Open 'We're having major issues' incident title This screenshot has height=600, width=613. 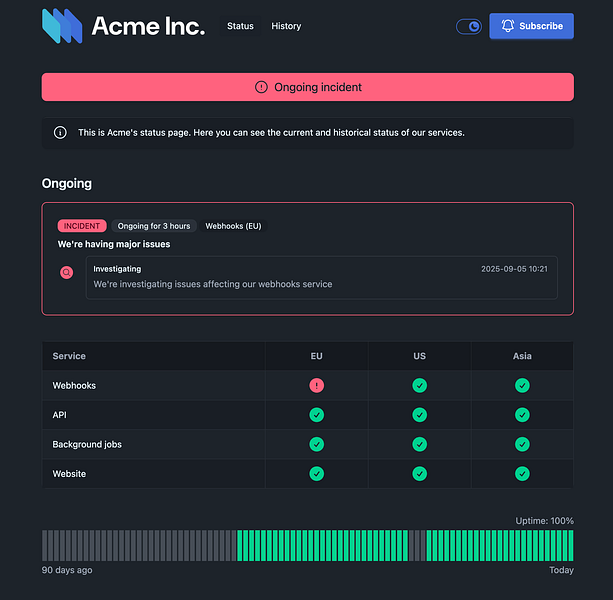tap(114, 244)
